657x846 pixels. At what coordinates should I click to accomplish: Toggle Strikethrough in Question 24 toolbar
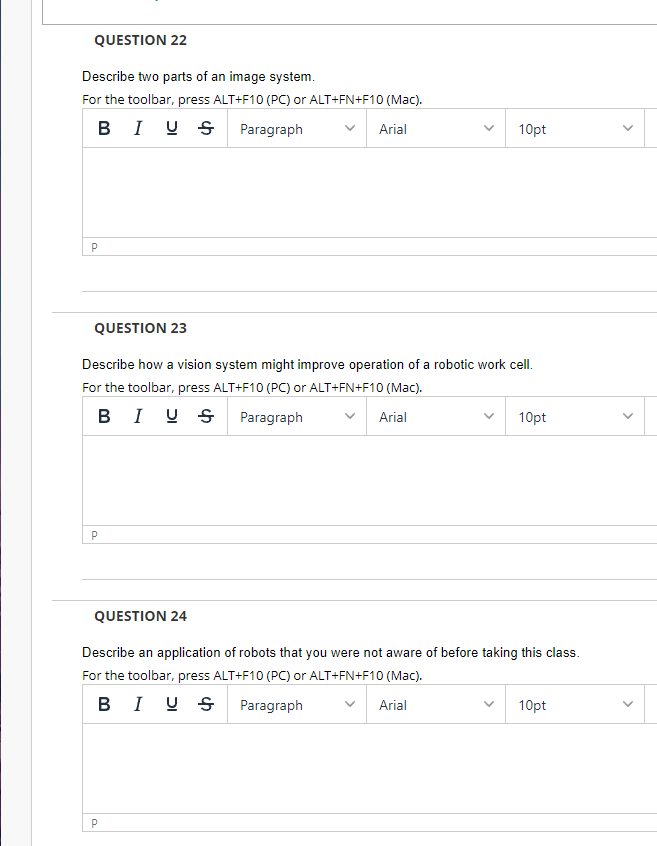pyautogui.click(x=206, y=705)
